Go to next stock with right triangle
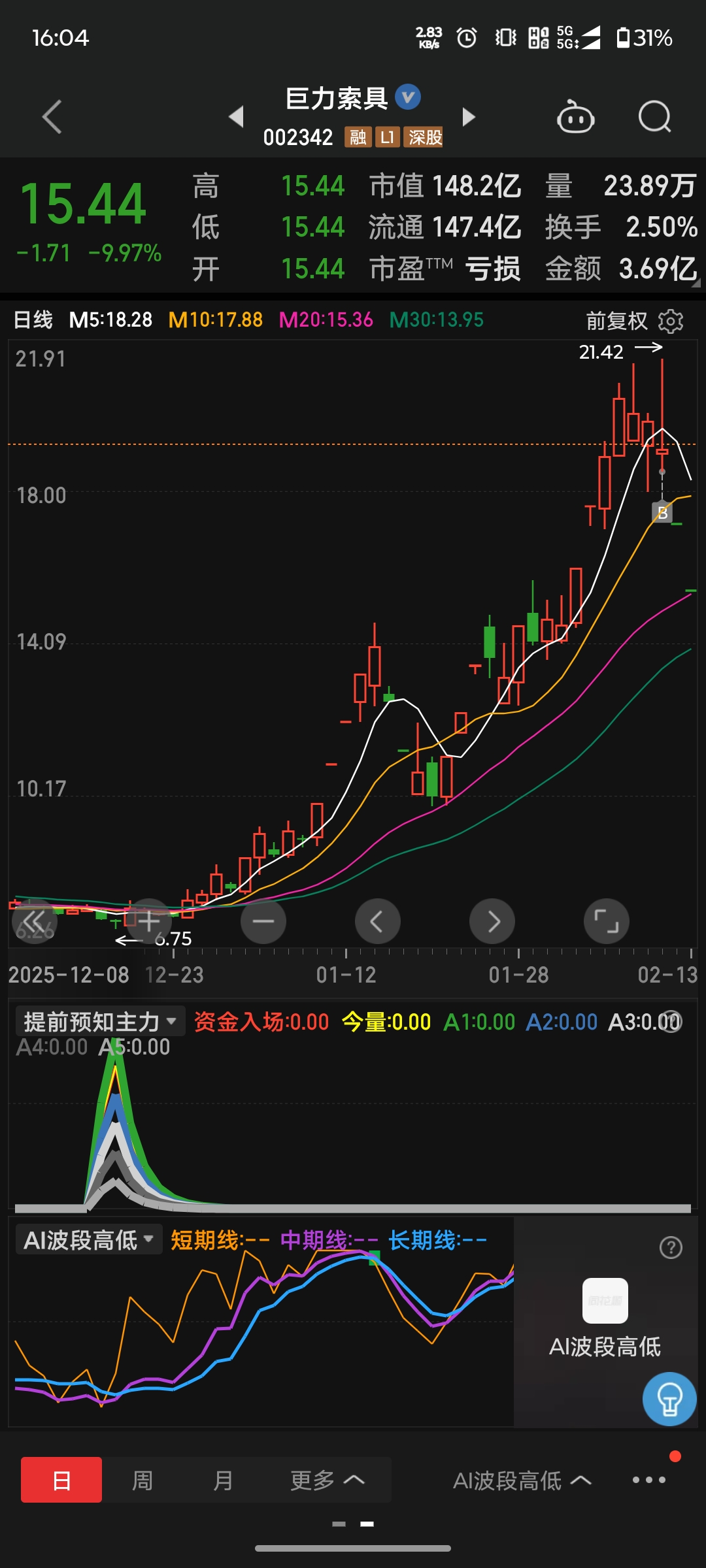Viewport: 706px width, 1568px height. pyautogui.click(x=468, y=117)
